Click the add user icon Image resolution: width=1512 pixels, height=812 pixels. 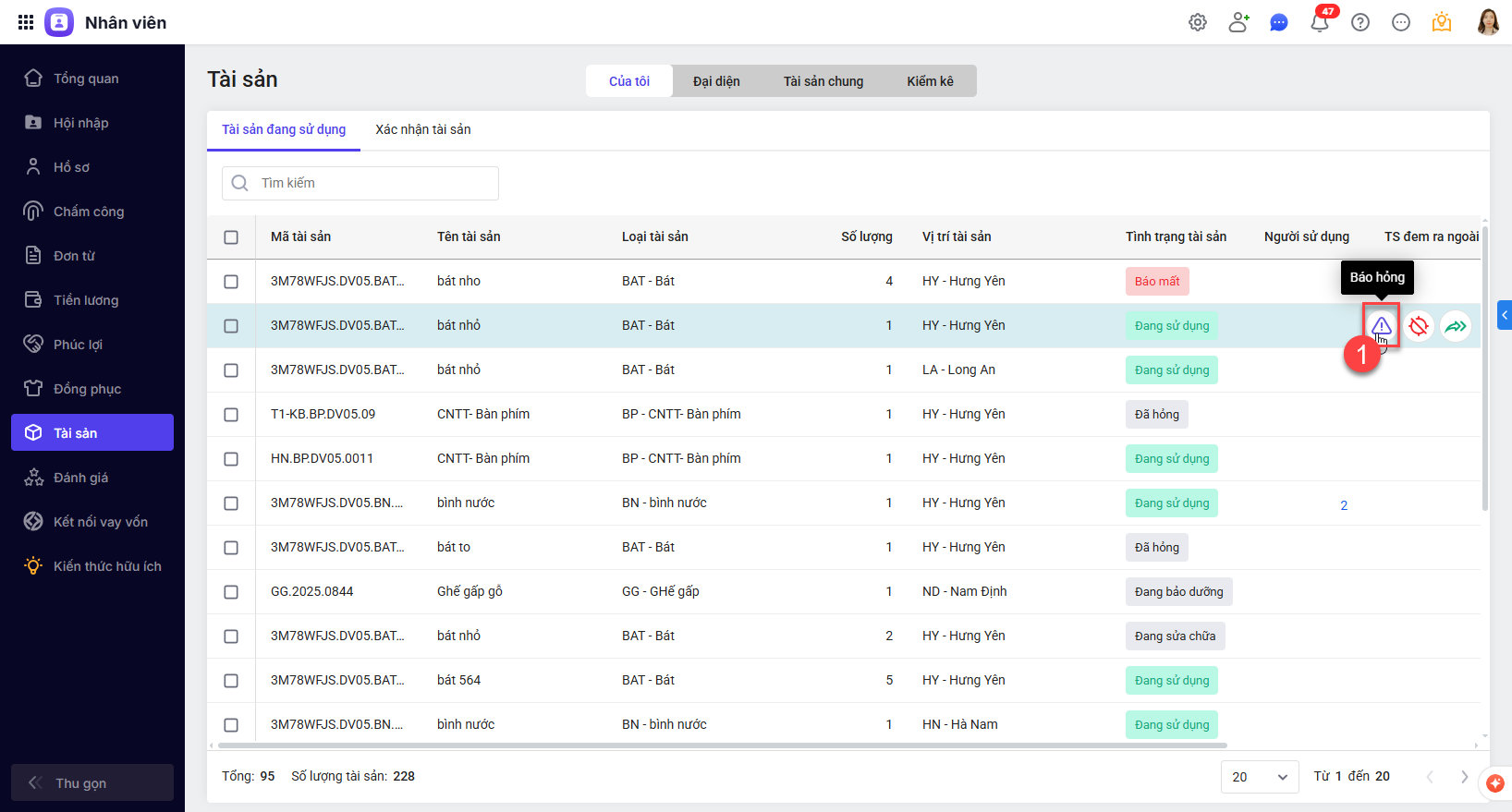tap(1238, 23)
